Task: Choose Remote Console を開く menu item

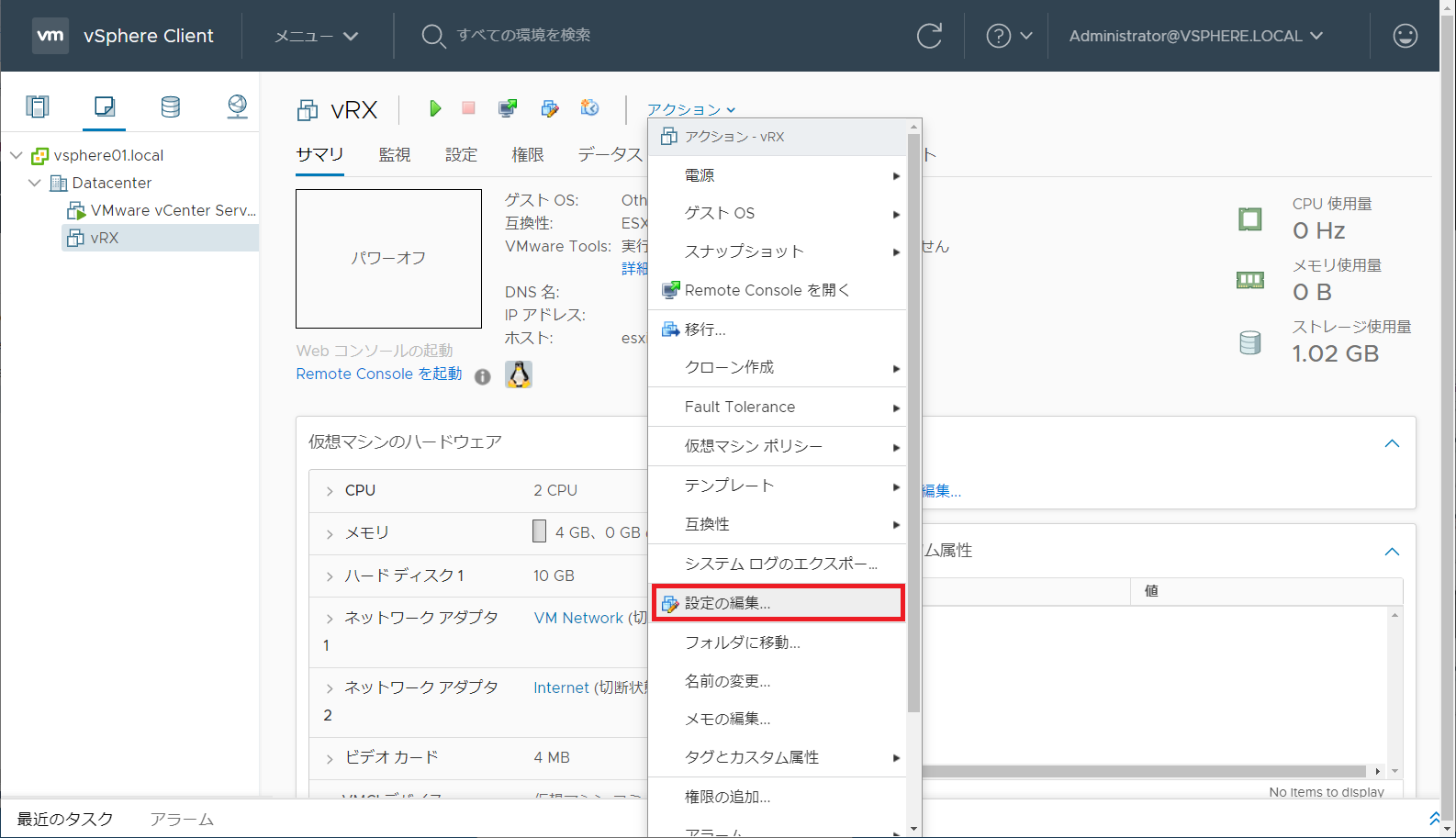Action: (x=778, y=290)
